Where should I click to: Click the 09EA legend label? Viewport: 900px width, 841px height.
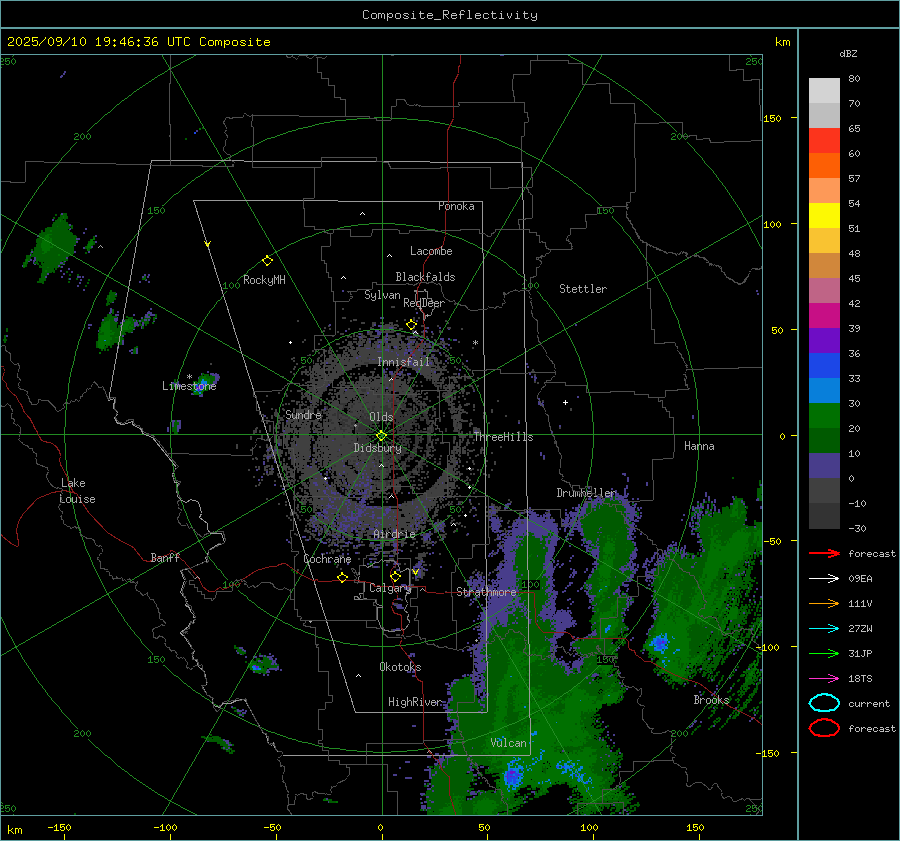860,578
